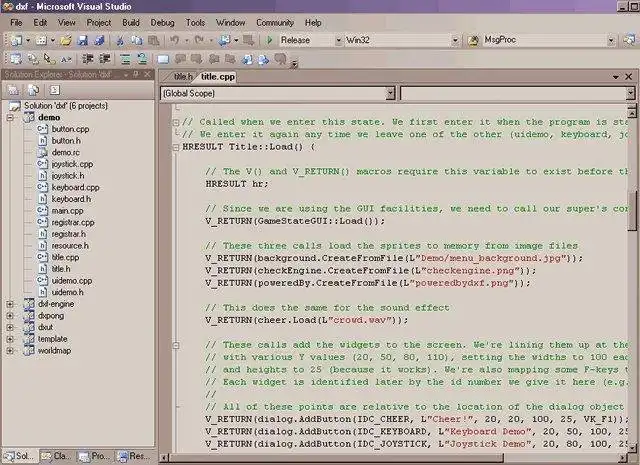This screenshot has width=640, height=465.
Task: Click the Properties icon in Solution Explorer toolbar
Action: (x=13, y=90)
